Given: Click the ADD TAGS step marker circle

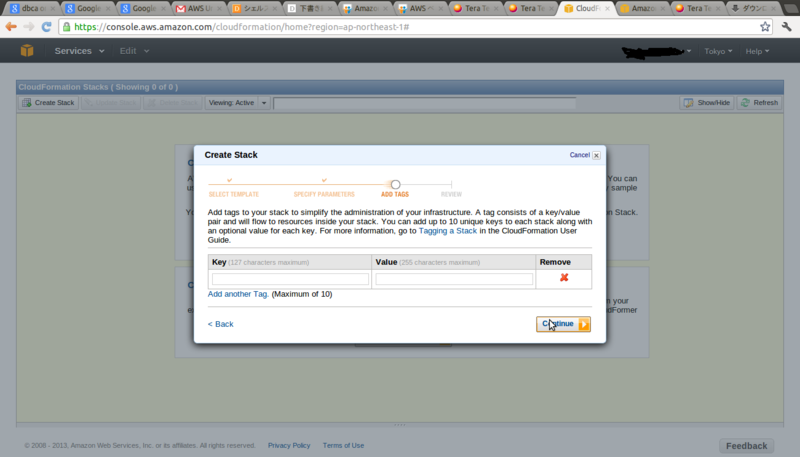Looking at the screenshot, I should [x=395, y=184].
